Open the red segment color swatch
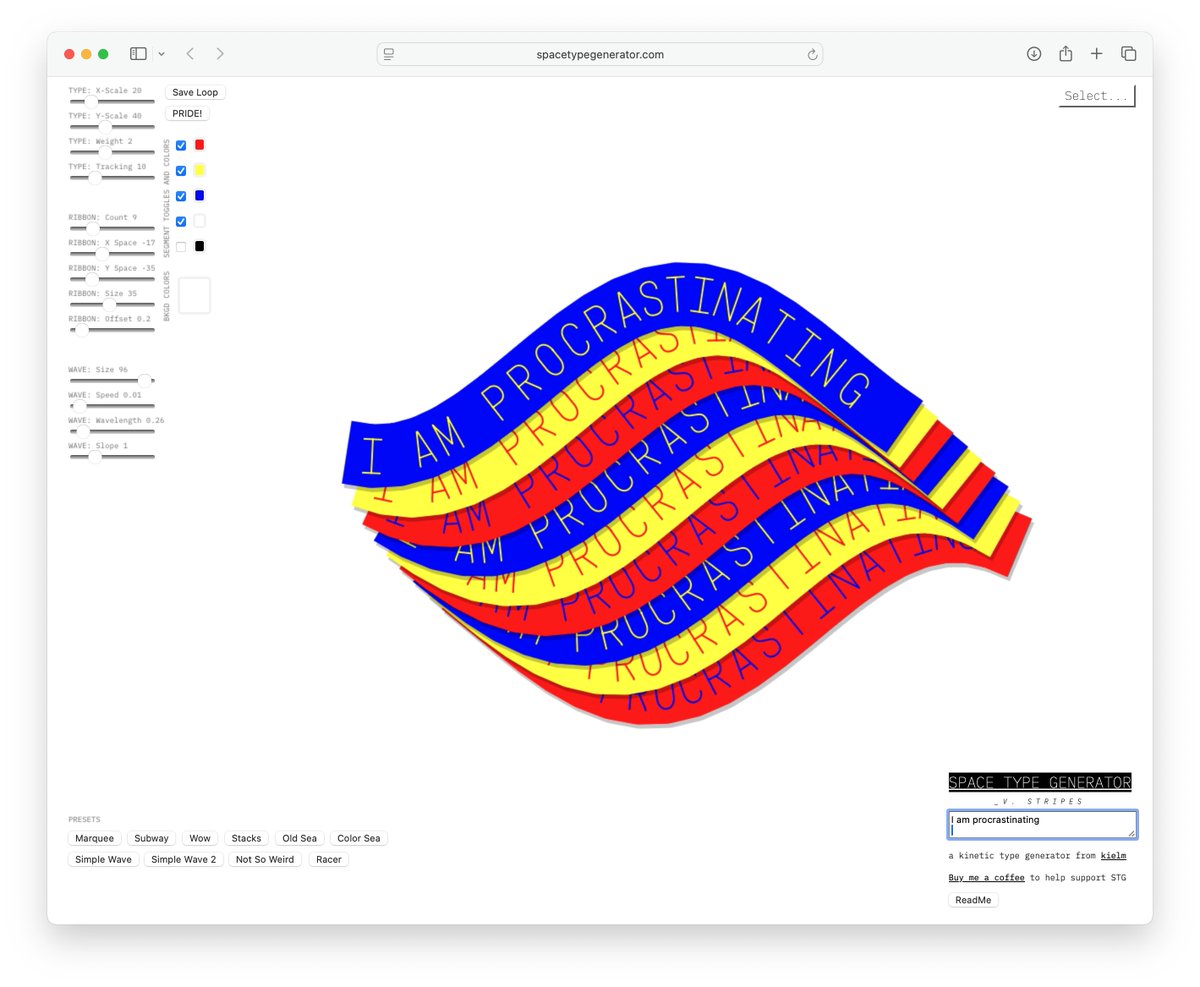The image size is (1200, 987). pyautogui.click(x=199, y=145)
